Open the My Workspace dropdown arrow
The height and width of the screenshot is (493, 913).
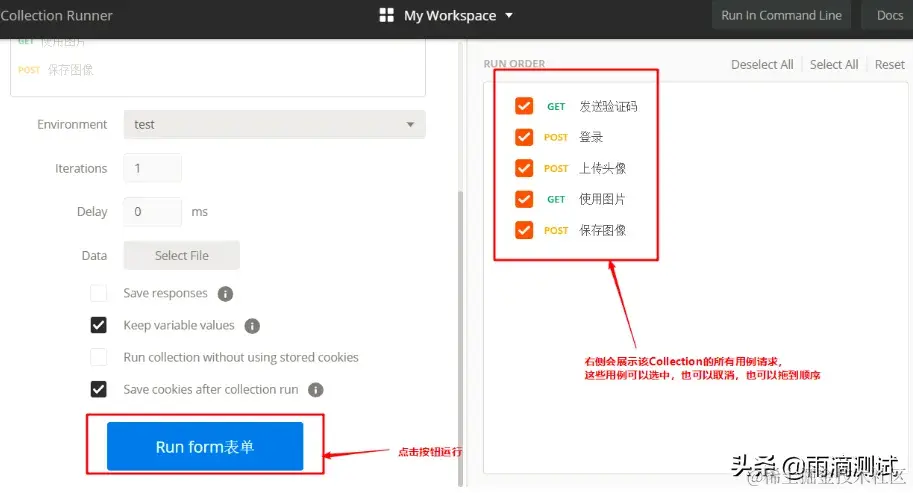(x=509, y=16)
